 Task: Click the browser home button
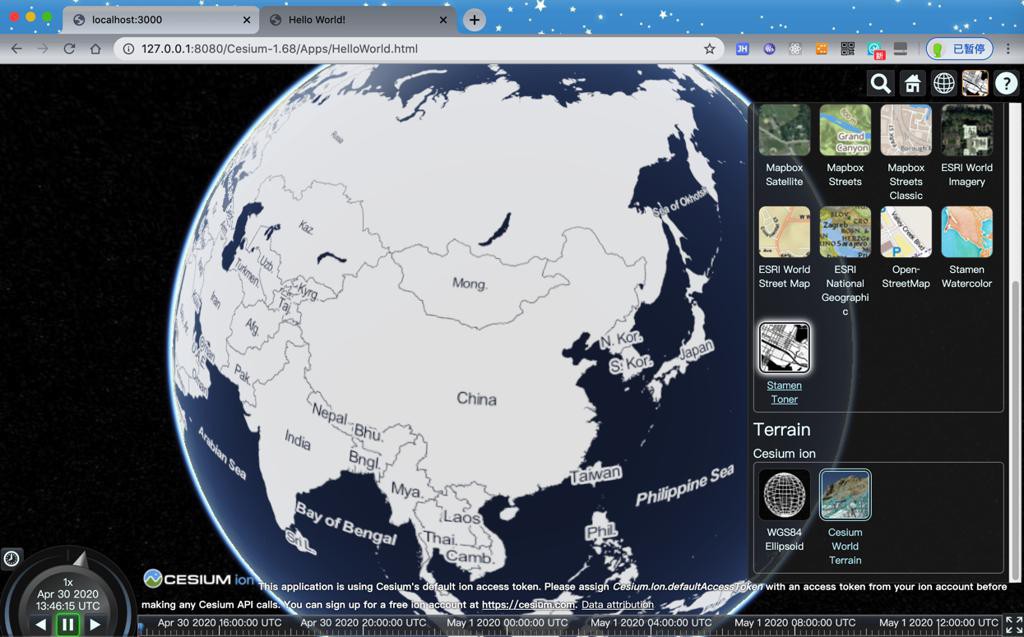click(95, 49)
